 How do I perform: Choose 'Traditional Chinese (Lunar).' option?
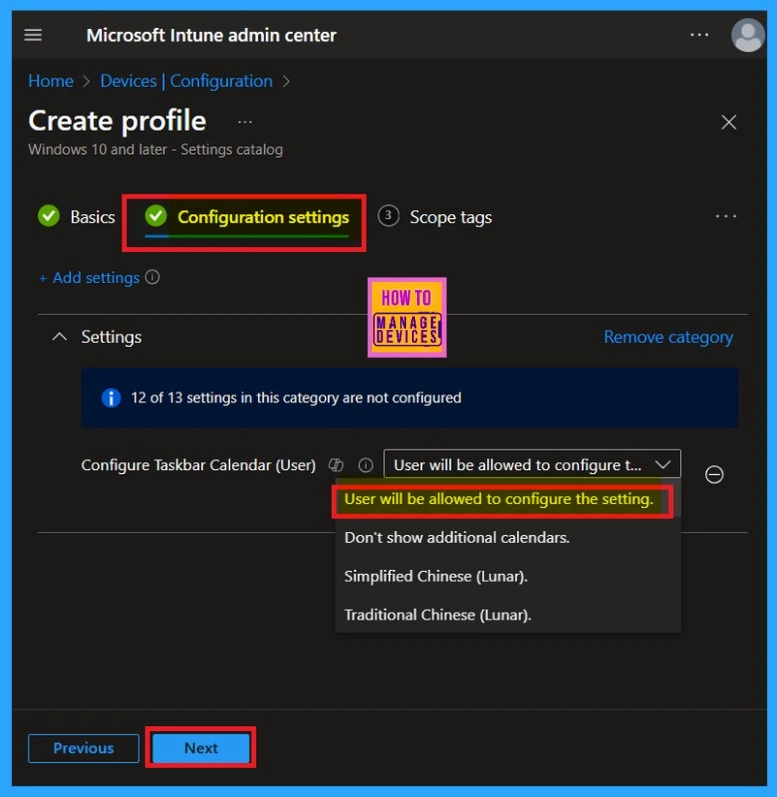(438, 615)
